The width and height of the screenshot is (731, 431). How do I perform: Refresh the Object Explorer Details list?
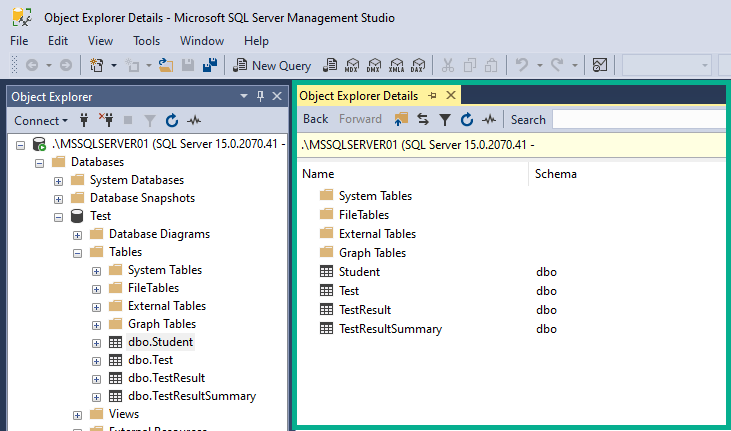(467, 119)
